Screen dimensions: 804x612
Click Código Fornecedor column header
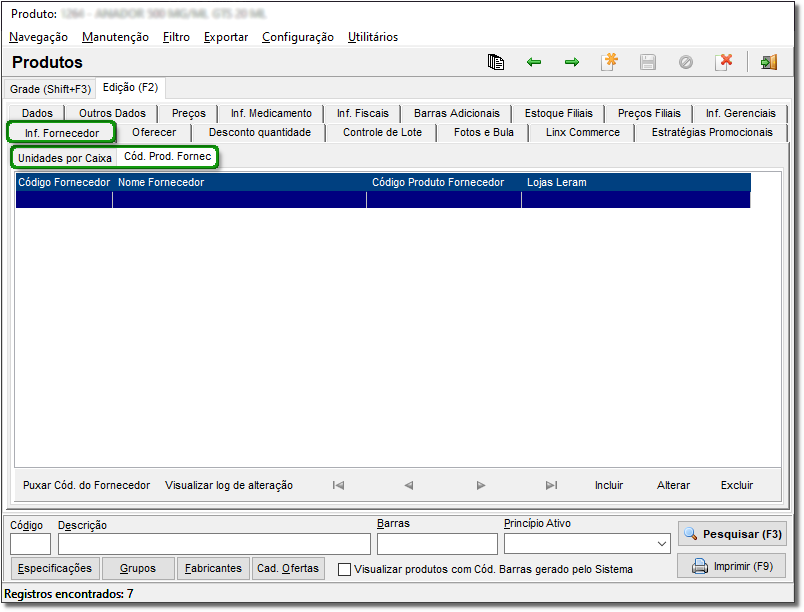click(x=64, y=182)
